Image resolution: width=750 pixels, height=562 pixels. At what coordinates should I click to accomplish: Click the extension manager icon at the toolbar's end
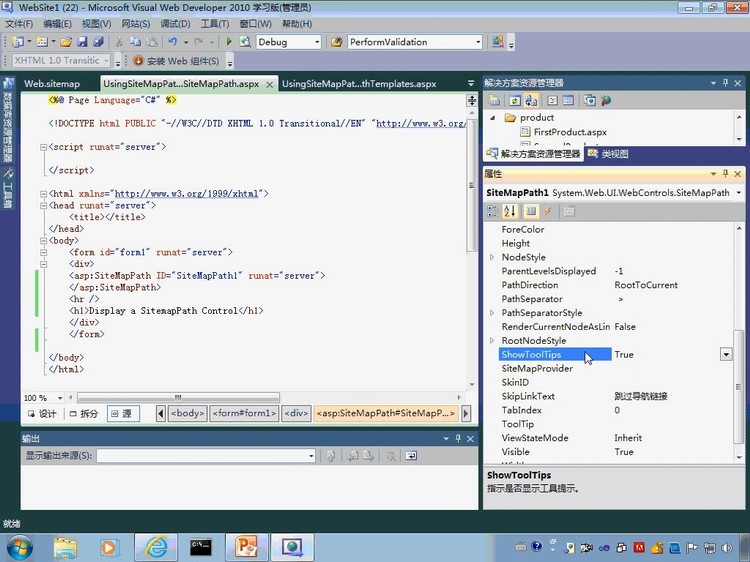[x=497, y=42]
